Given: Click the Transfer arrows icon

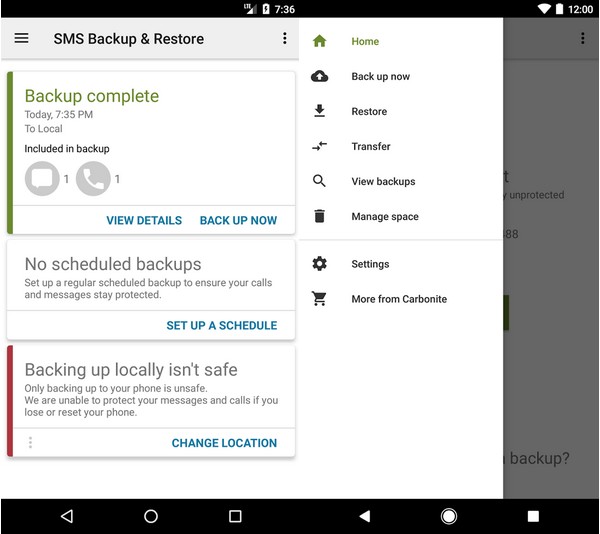Looking at the screenshot, I should 320,146.
